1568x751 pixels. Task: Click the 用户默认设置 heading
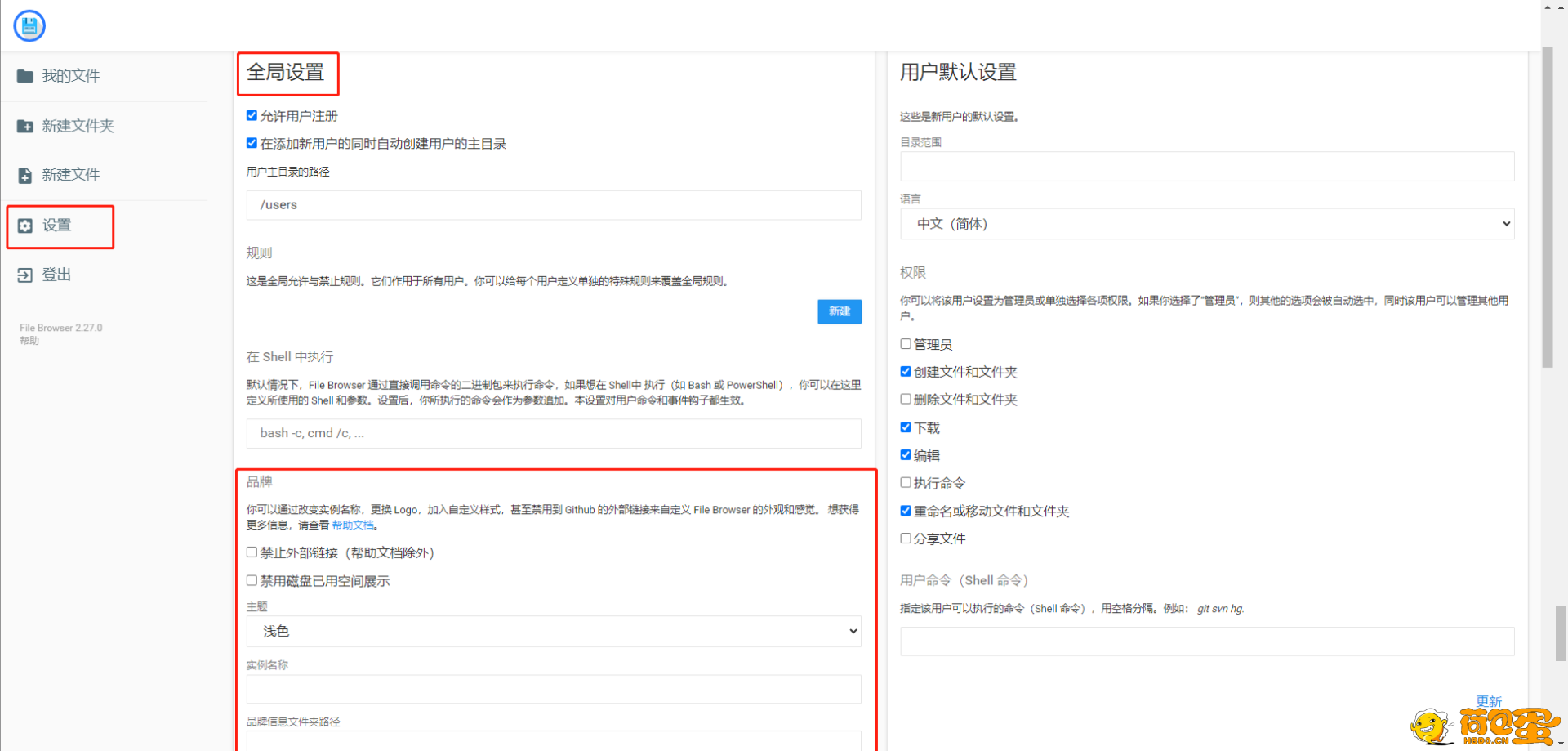(x=958, y=73)
